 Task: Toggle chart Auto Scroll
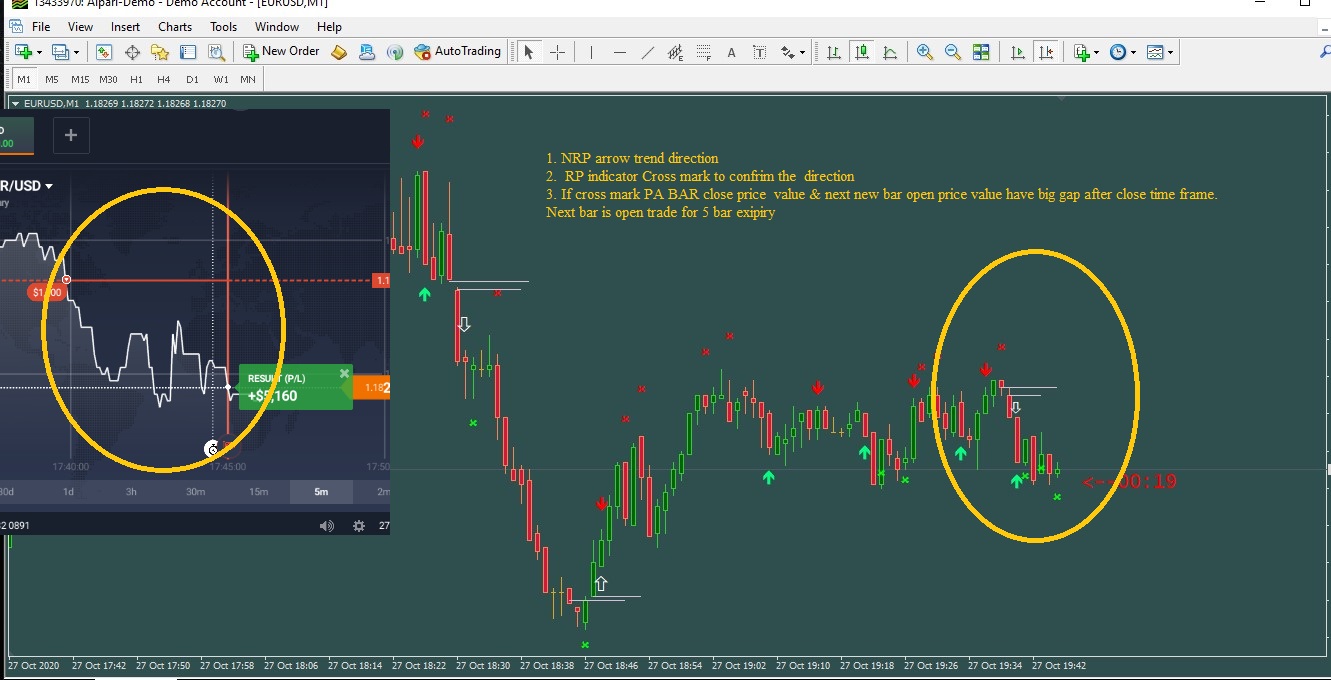tap(1018, 52)
